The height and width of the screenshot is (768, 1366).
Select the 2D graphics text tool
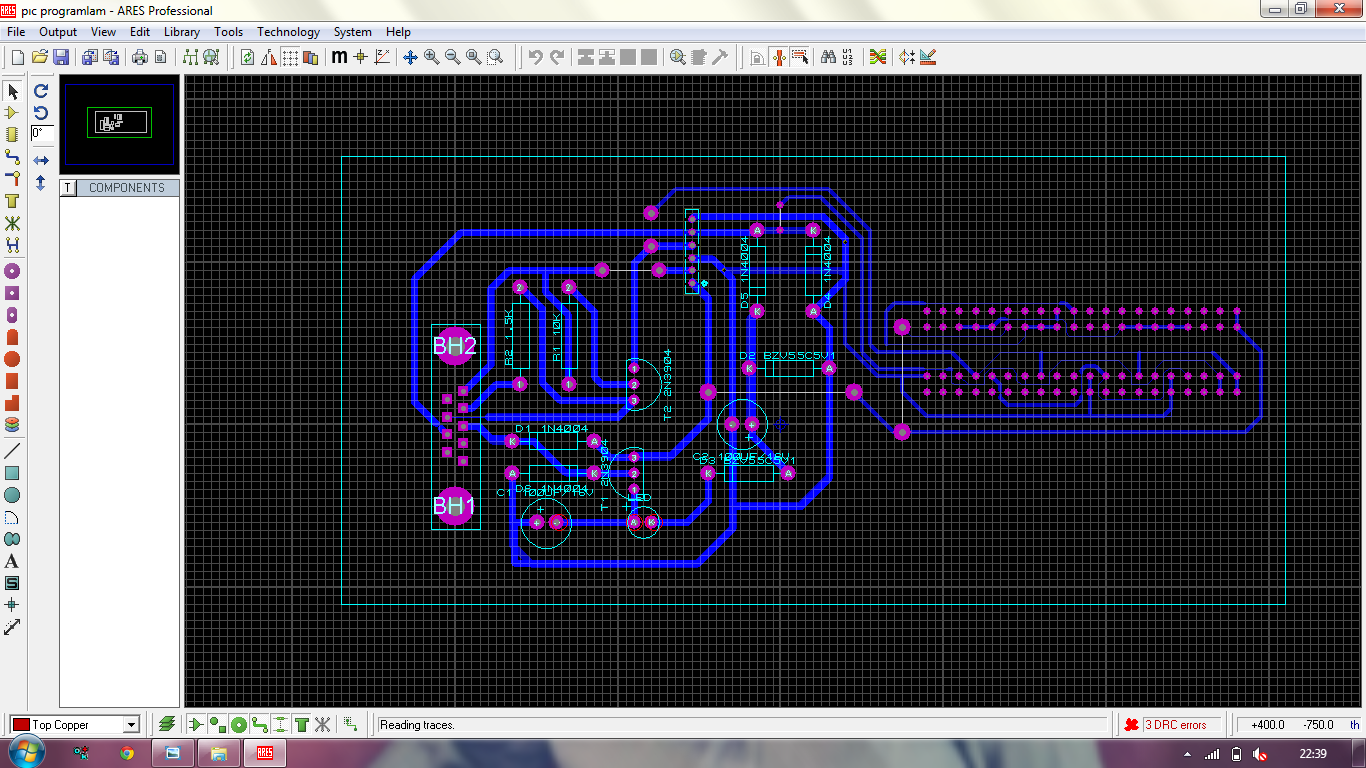(12, 561)
